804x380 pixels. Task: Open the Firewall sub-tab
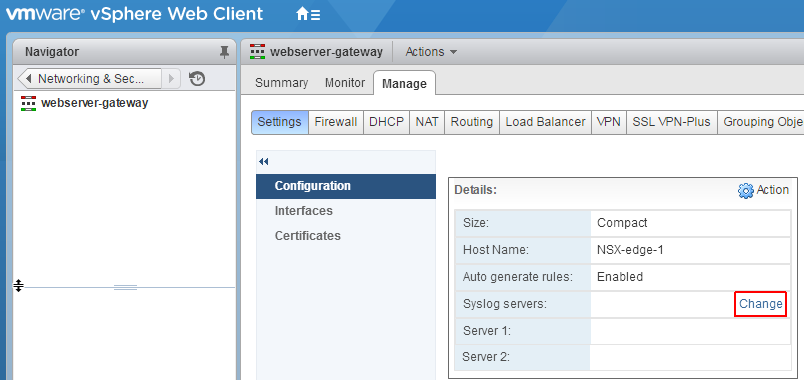pos(336,122)
